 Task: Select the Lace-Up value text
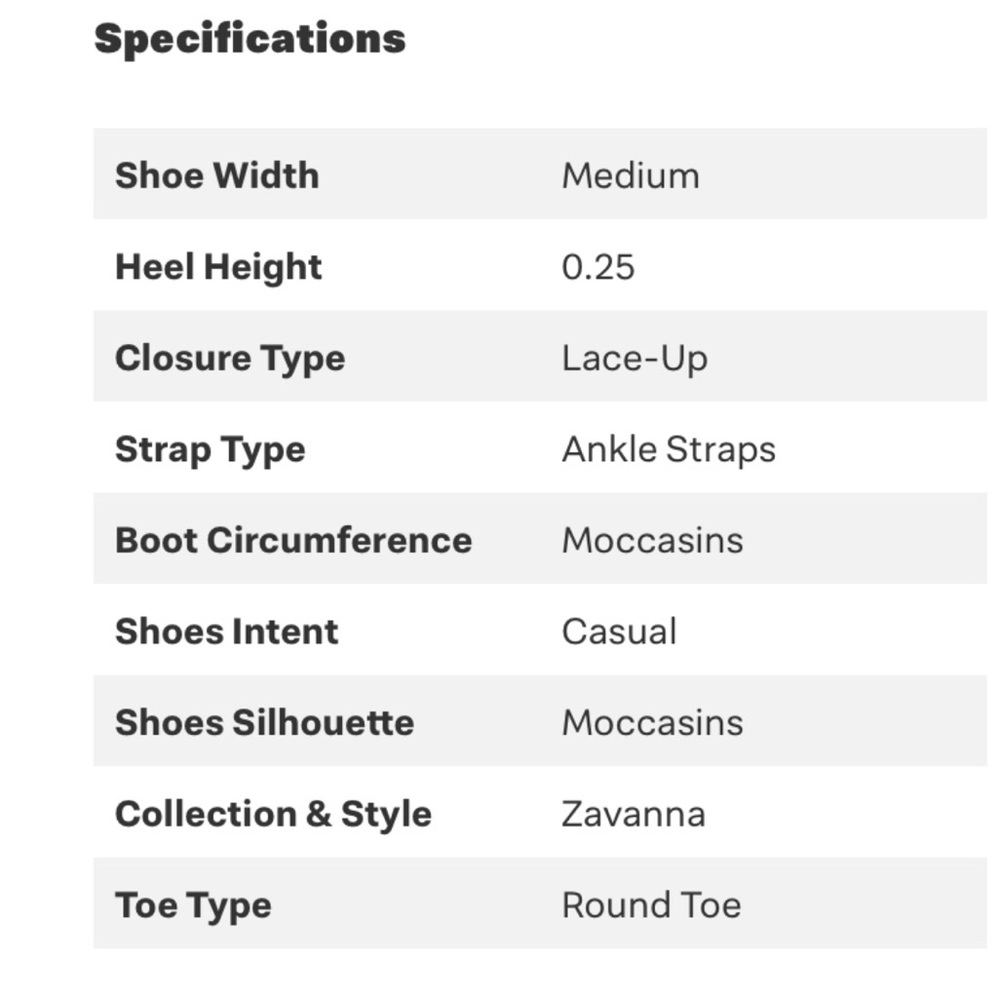(634, 358)
